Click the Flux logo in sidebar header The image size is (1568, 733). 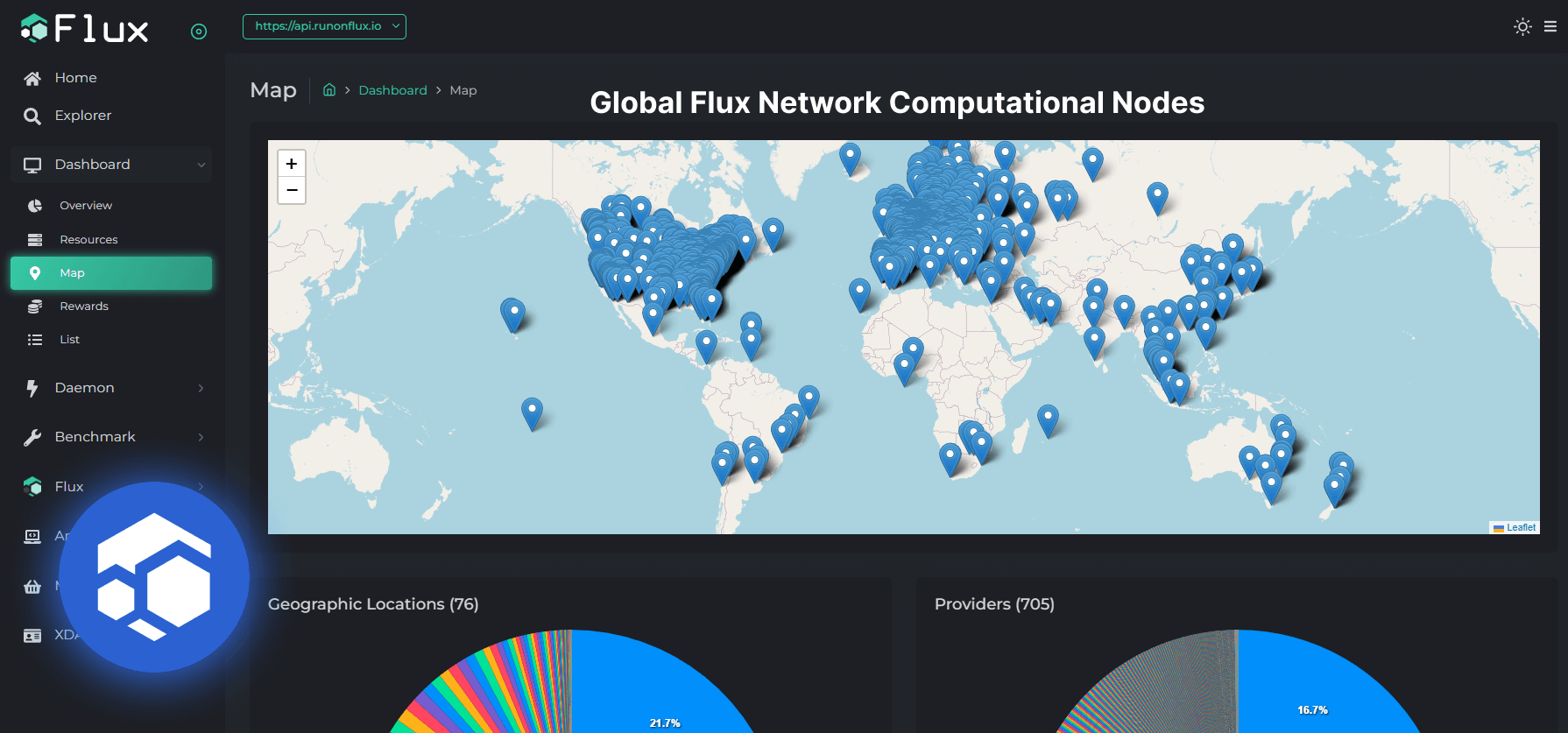pyautogui.click(x=85, y=29)
